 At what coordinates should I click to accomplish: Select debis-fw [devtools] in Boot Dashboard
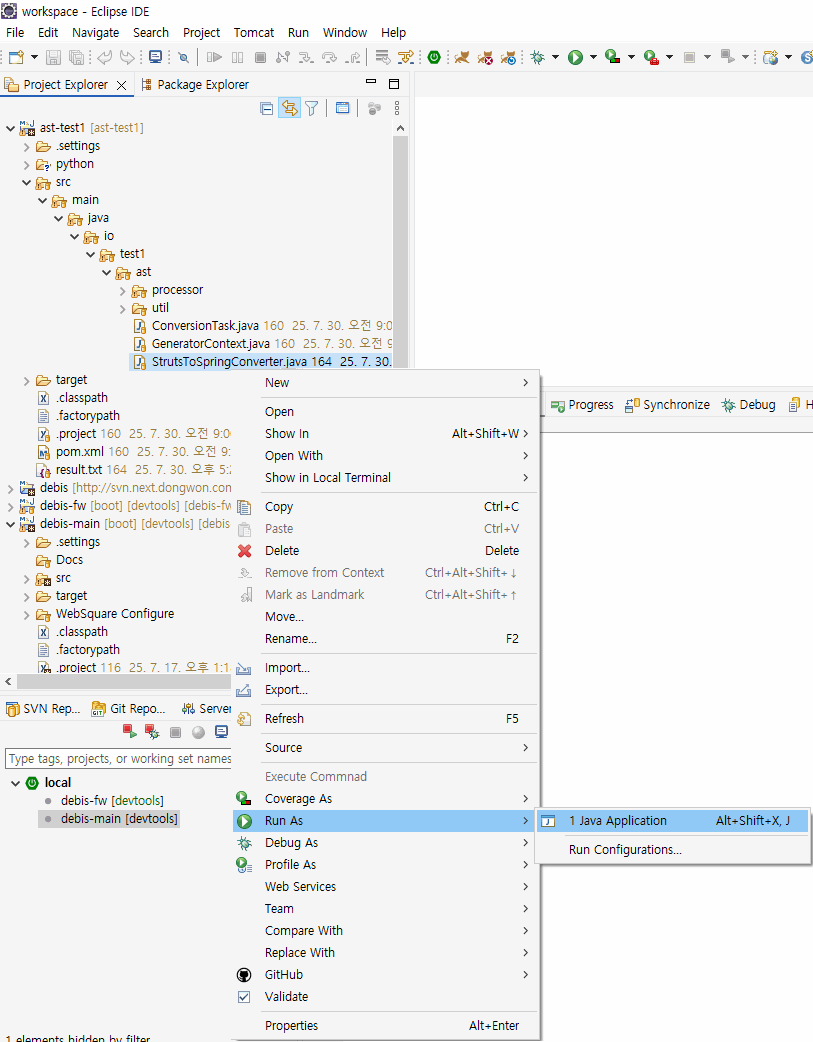pyautogui.click(x=112, y=801)
